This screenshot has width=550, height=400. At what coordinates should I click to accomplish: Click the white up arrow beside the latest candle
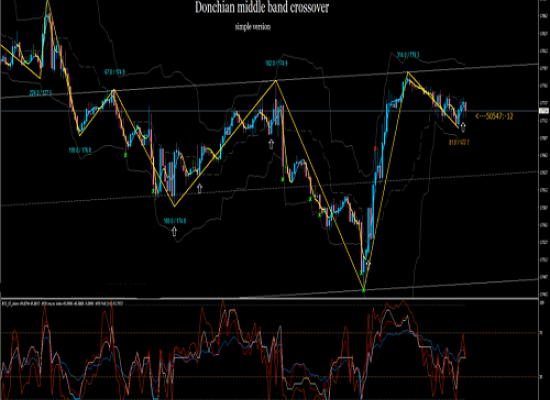coord(463,127)
